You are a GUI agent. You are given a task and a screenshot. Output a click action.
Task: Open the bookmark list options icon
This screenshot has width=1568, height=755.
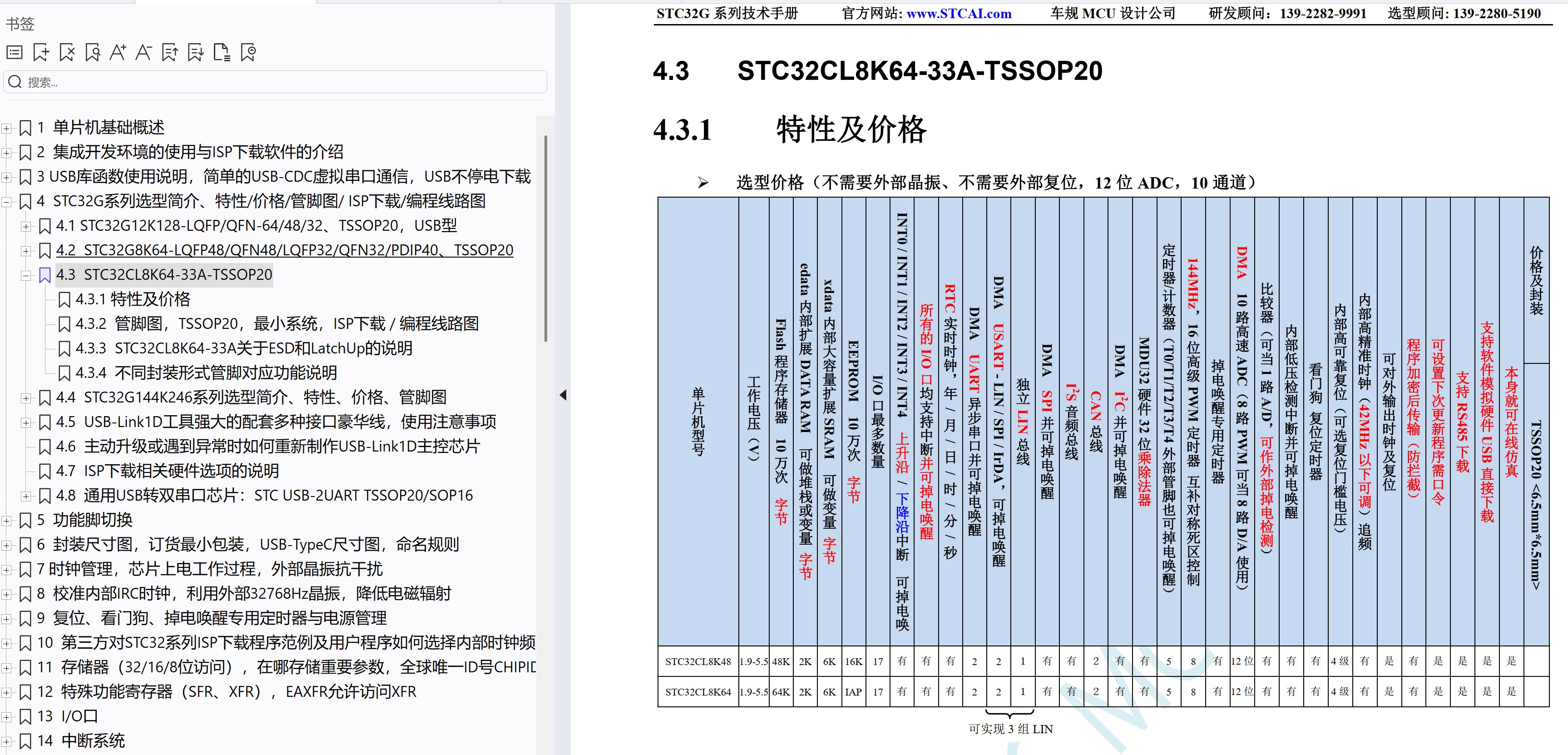pos(15,52)
